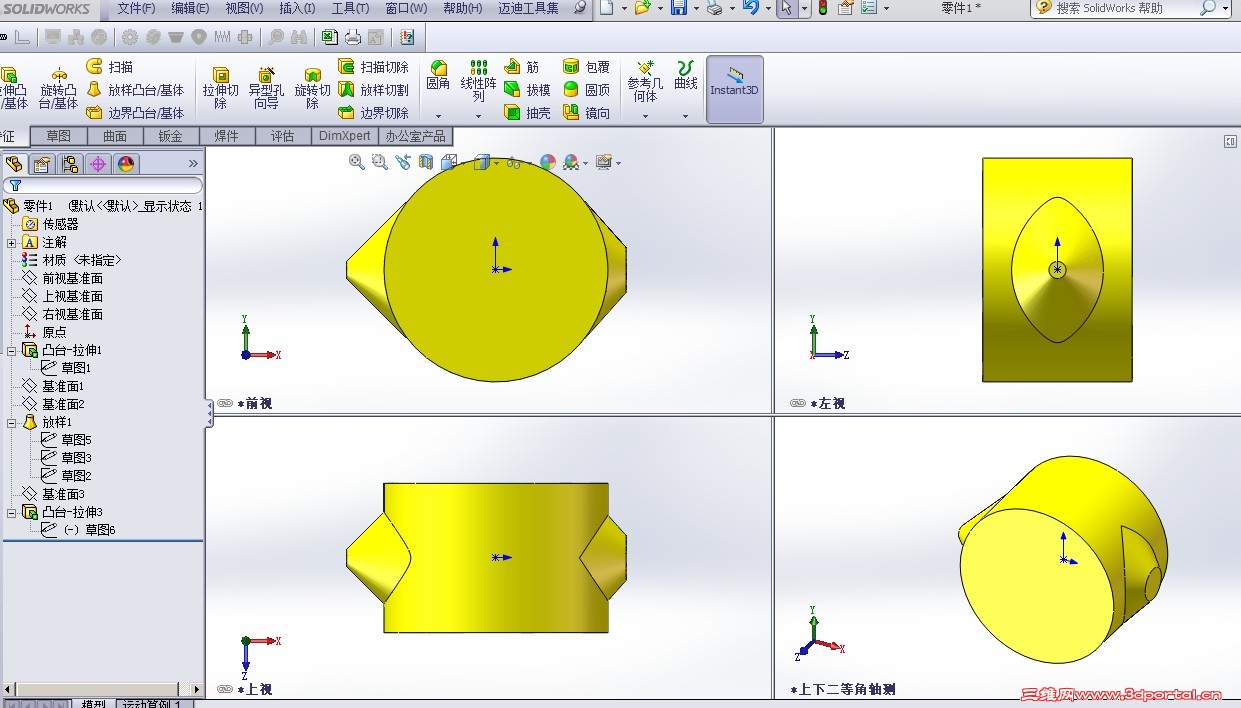Toggle the link icon beside *前视 label
Image resolution: width=1241 pixels, height=708 pixels.
click(x=225, y=404)
